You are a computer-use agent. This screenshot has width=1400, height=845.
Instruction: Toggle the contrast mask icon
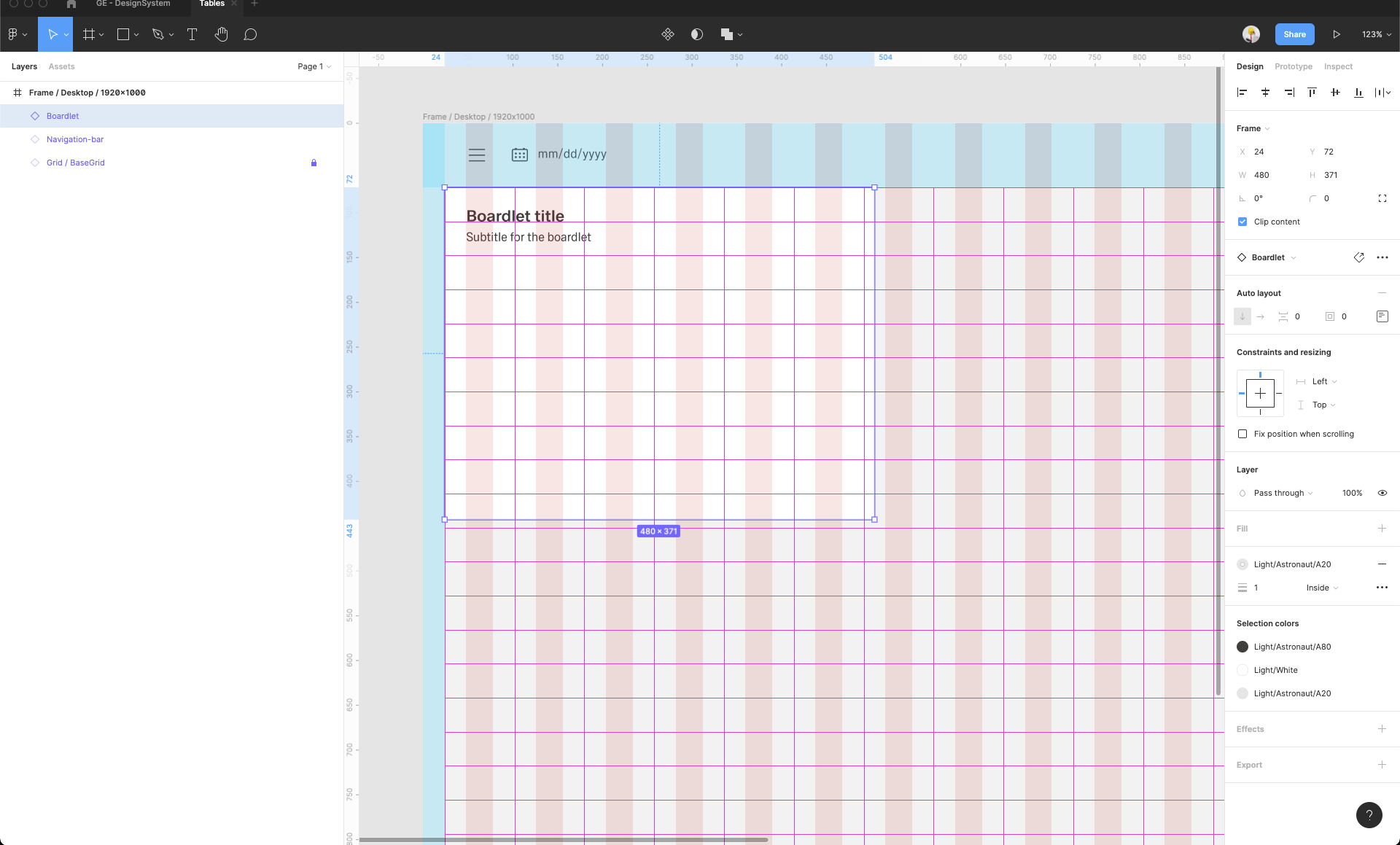pos(697,34)
